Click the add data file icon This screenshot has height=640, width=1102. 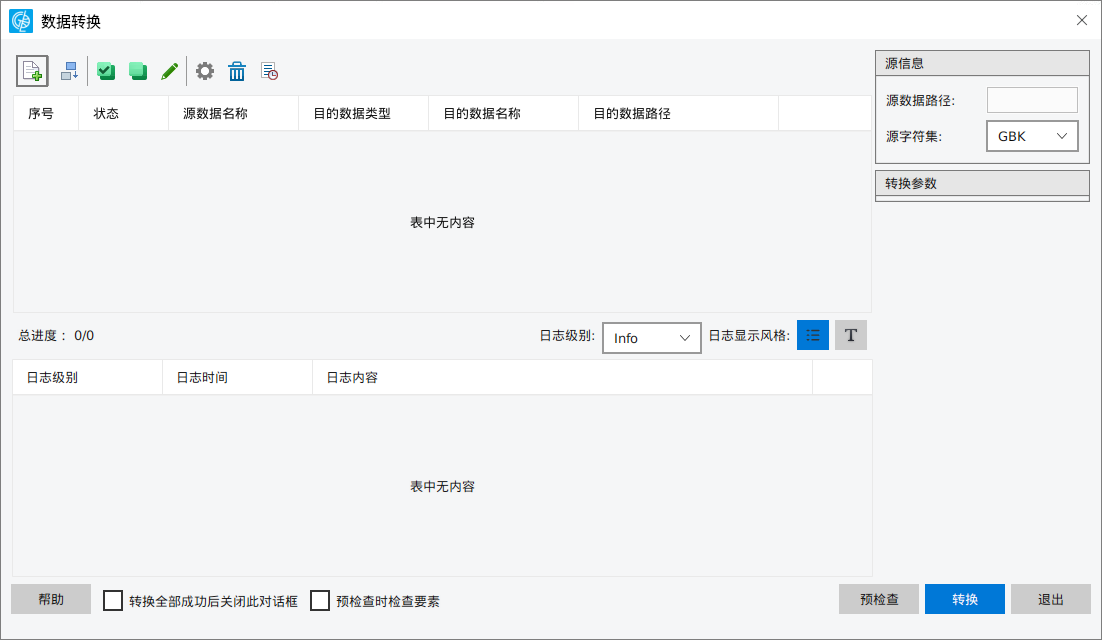[32, 71]
